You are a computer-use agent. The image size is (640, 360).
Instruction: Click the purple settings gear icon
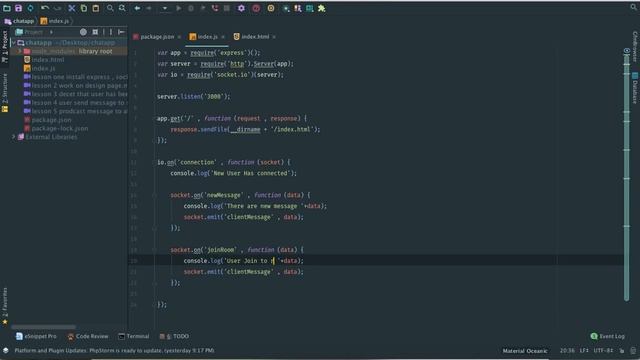[241, 8]
